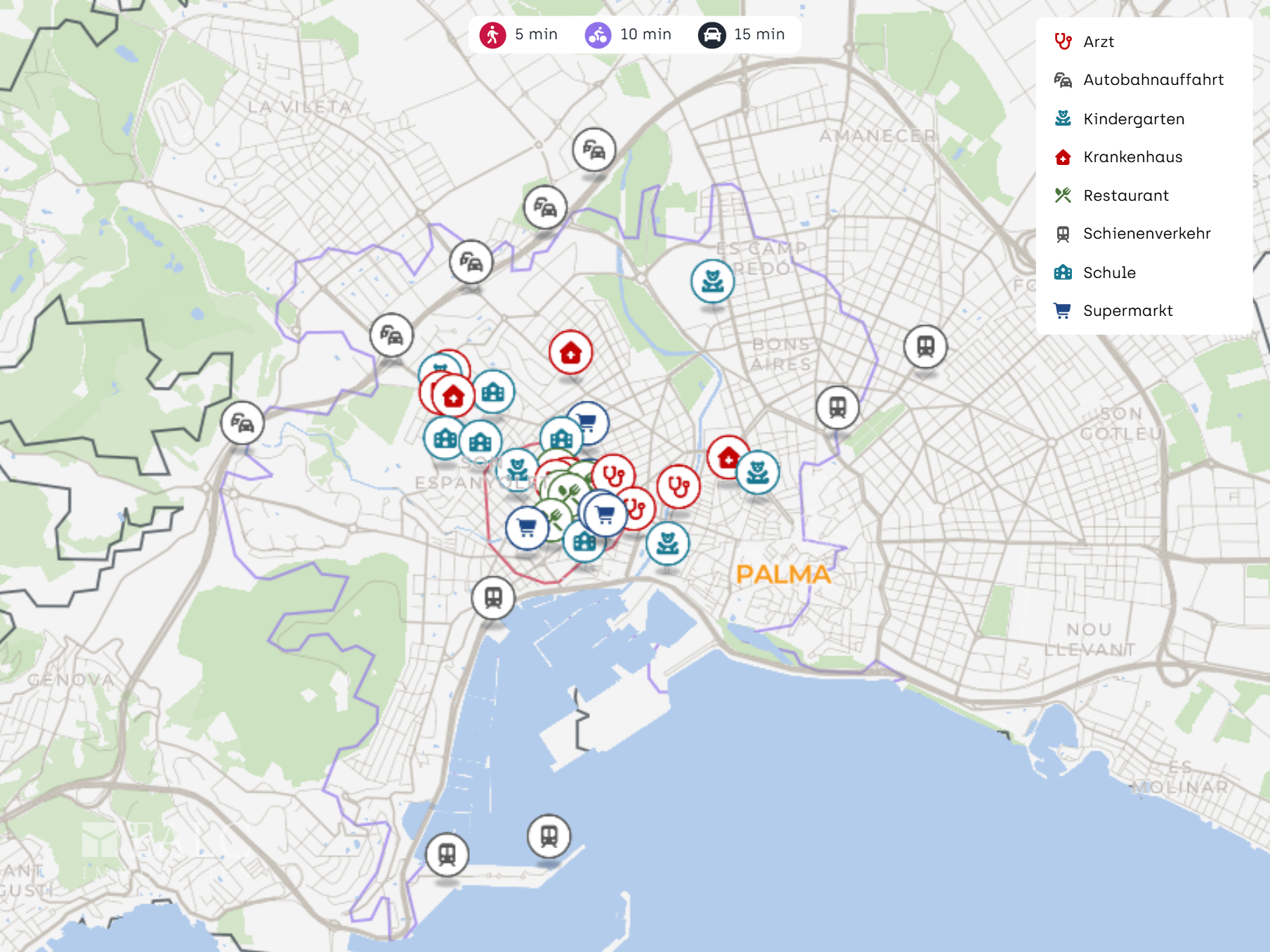Open kindergarten marker nearest the Palma label

(x=667, y=543)
